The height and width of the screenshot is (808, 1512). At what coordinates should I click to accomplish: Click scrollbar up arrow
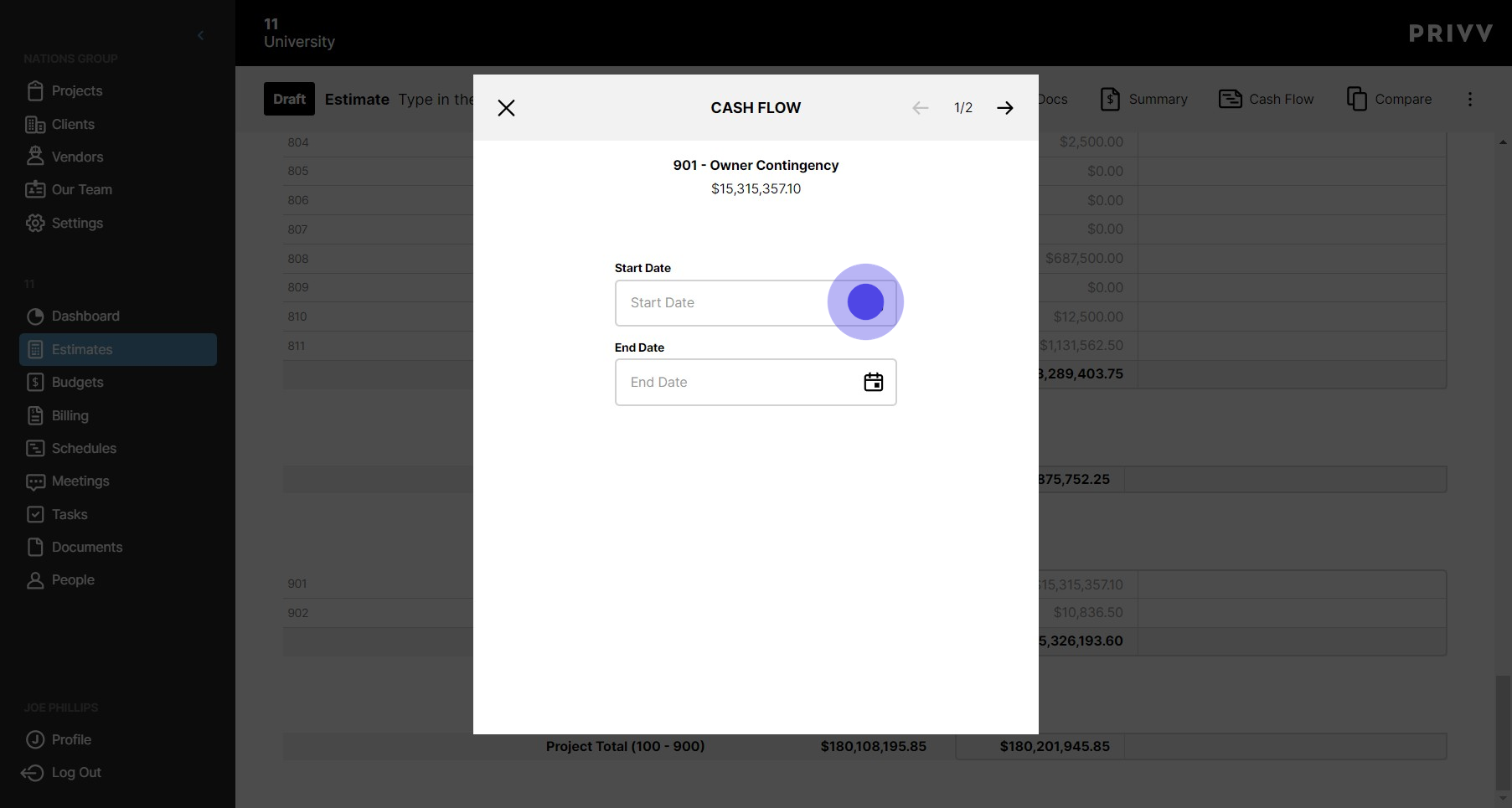pyautogui.click(x=1503, y=142)
